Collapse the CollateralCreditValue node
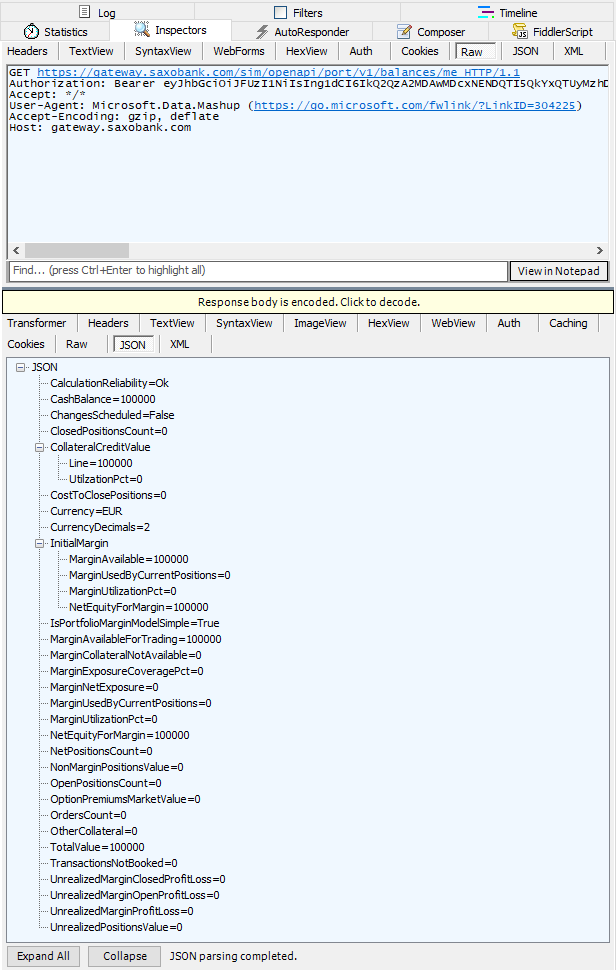 click(40, 448)
